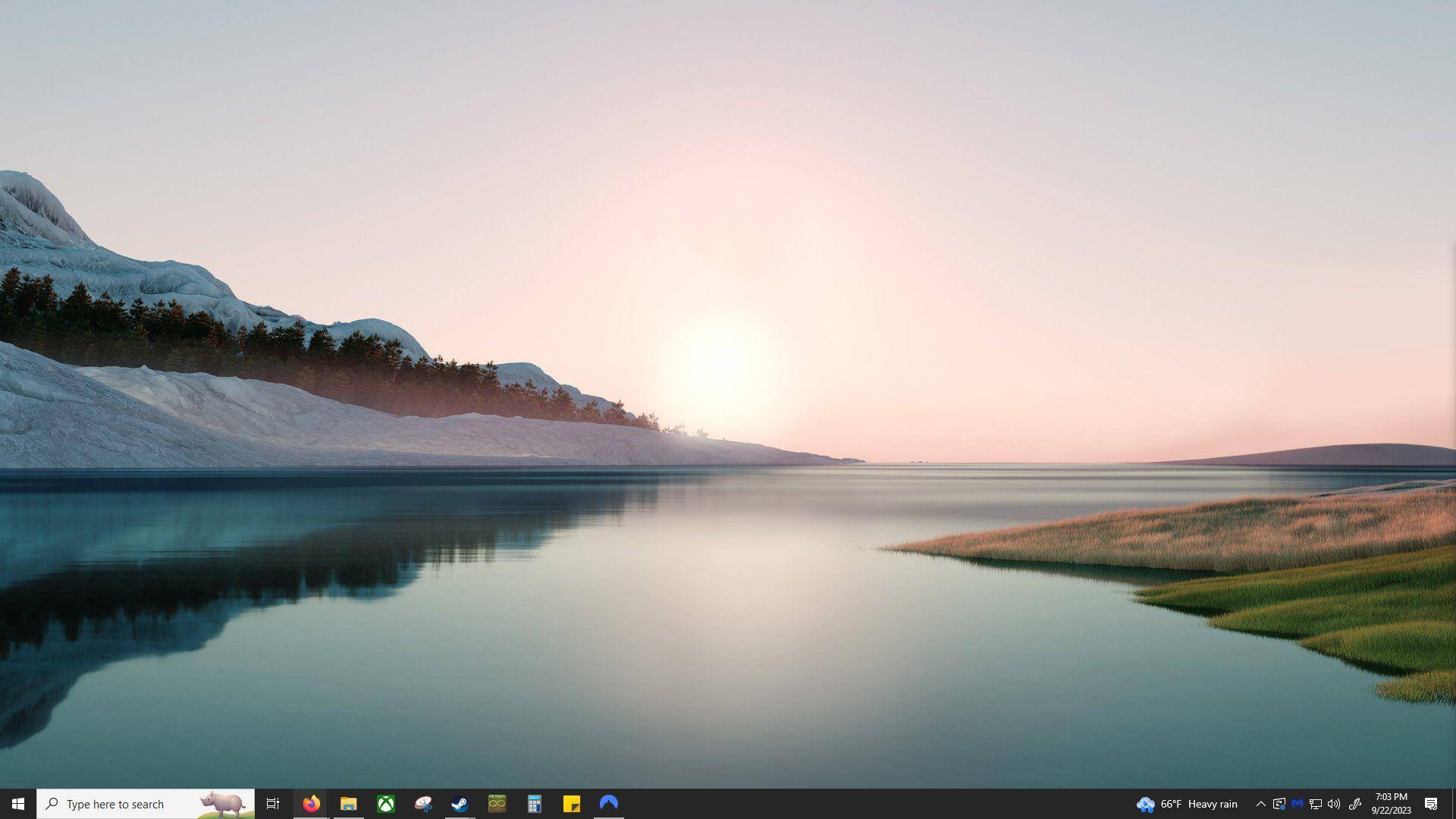This screenshot has height=819, width=1456.
Task: Open the 66°F Heavy rain weather widget
Action: click(x=1187, y=804)
